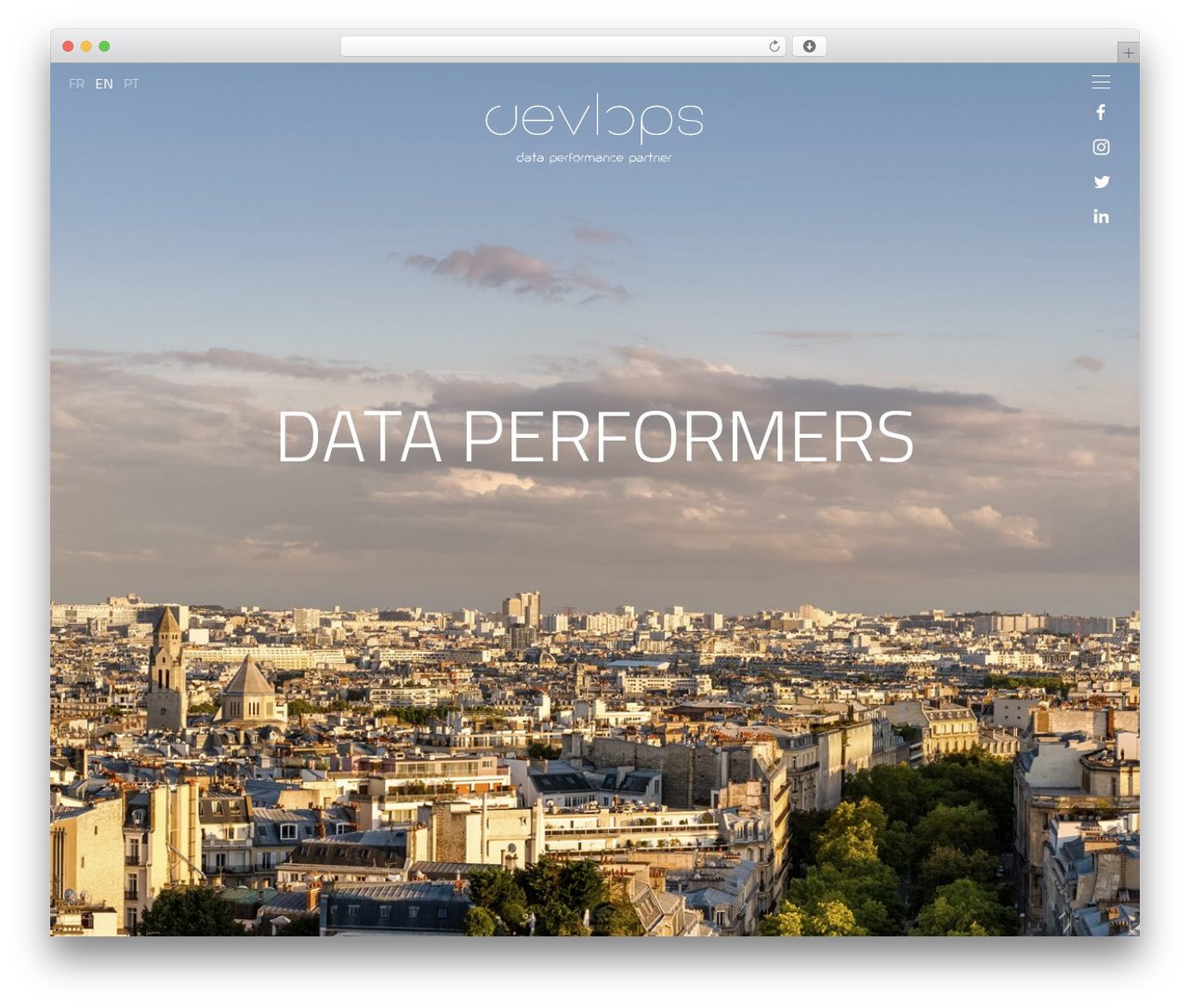Reload the page with the refresh icon
1190x1008 pixels.
point(773,46)
